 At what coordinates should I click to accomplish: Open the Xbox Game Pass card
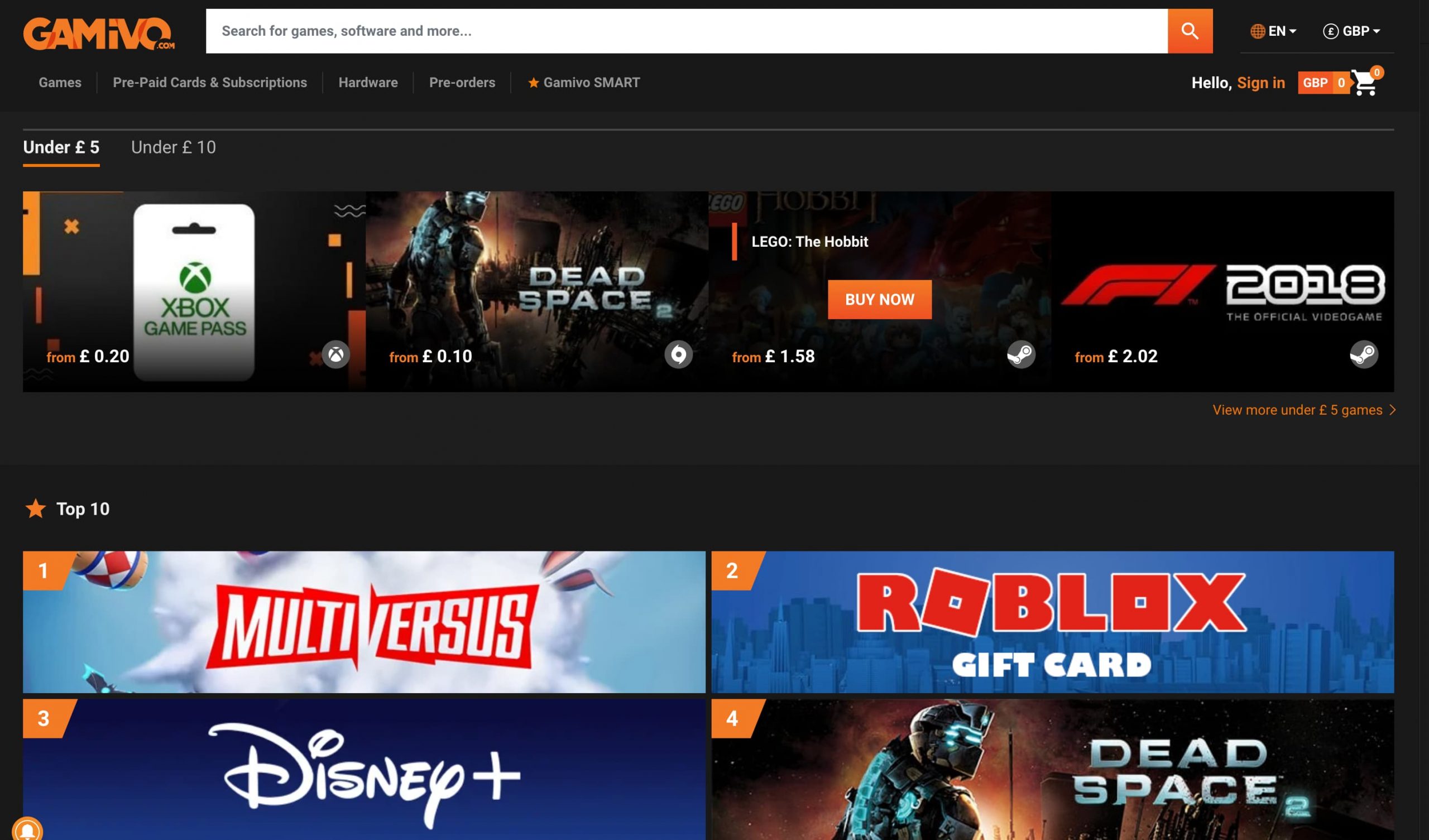(194, 291)
